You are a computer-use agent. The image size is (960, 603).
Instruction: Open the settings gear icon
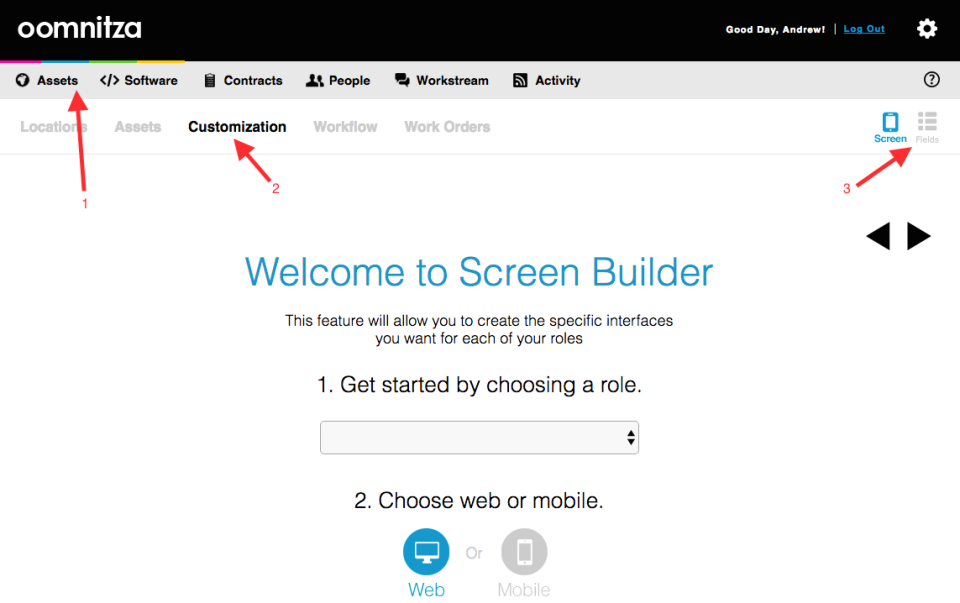(x=927, y=29)
